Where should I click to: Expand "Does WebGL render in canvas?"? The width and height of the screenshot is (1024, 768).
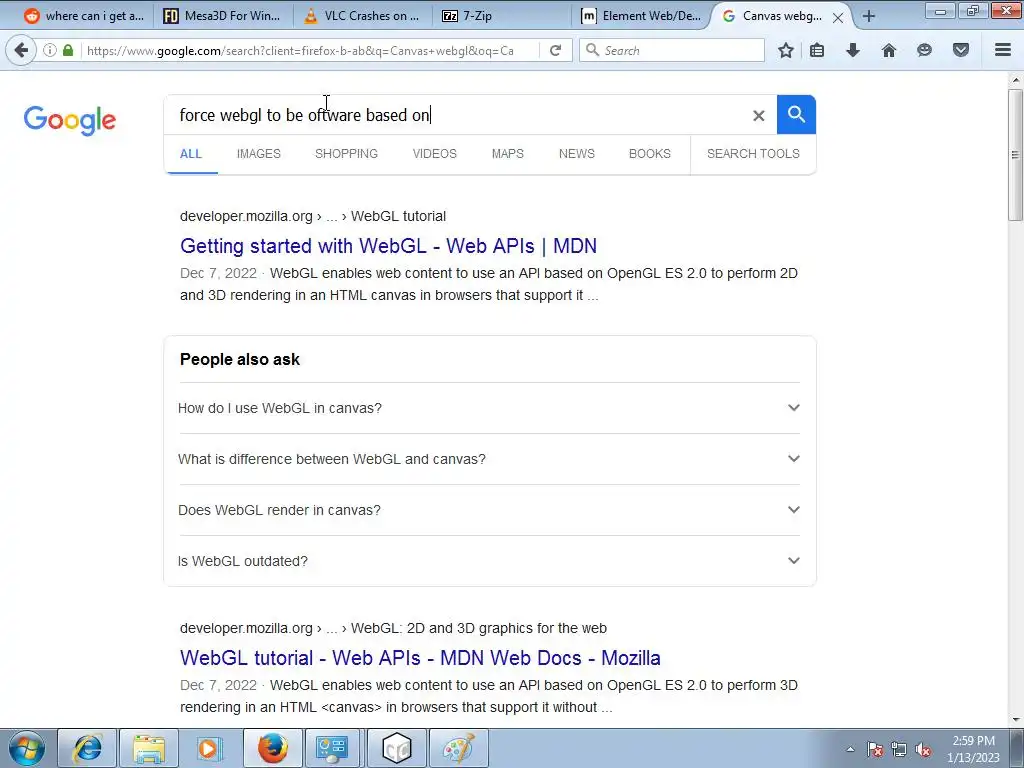(489, 510)
